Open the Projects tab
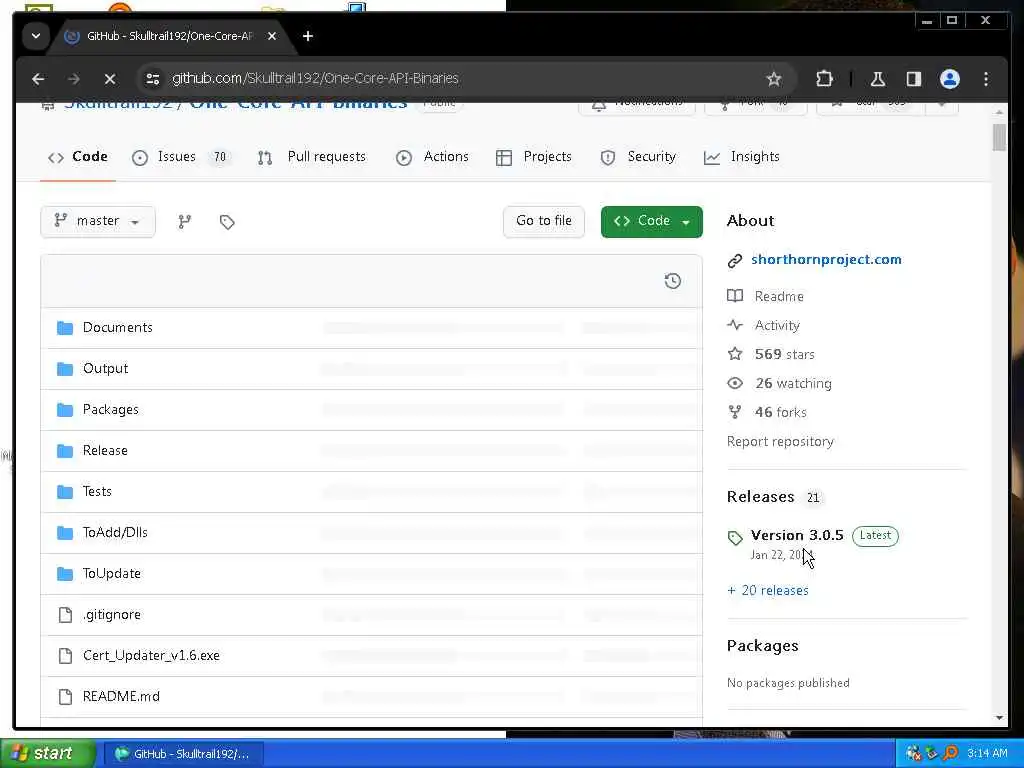1024x768 pixels. pos(534,157)
